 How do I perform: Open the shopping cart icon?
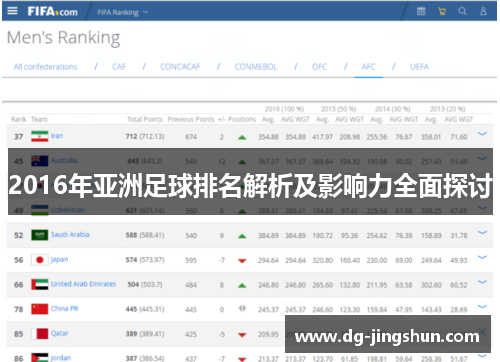(x=442, y=11)
